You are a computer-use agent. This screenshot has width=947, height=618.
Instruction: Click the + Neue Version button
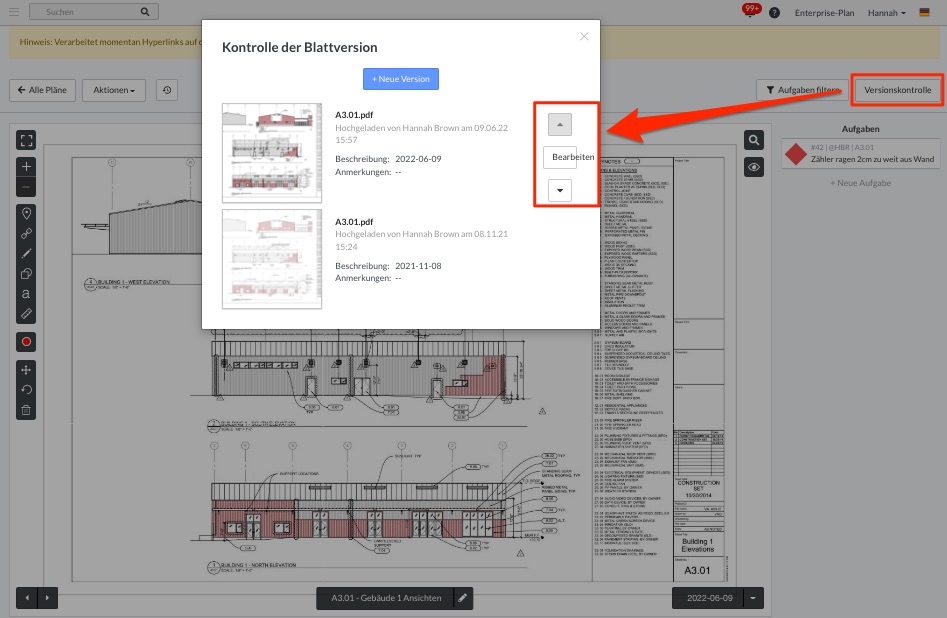400,79
